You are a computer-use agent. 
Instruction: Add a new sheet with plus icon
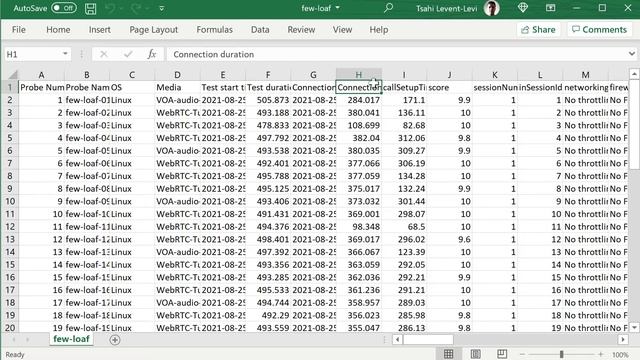[x=115, y=340]
